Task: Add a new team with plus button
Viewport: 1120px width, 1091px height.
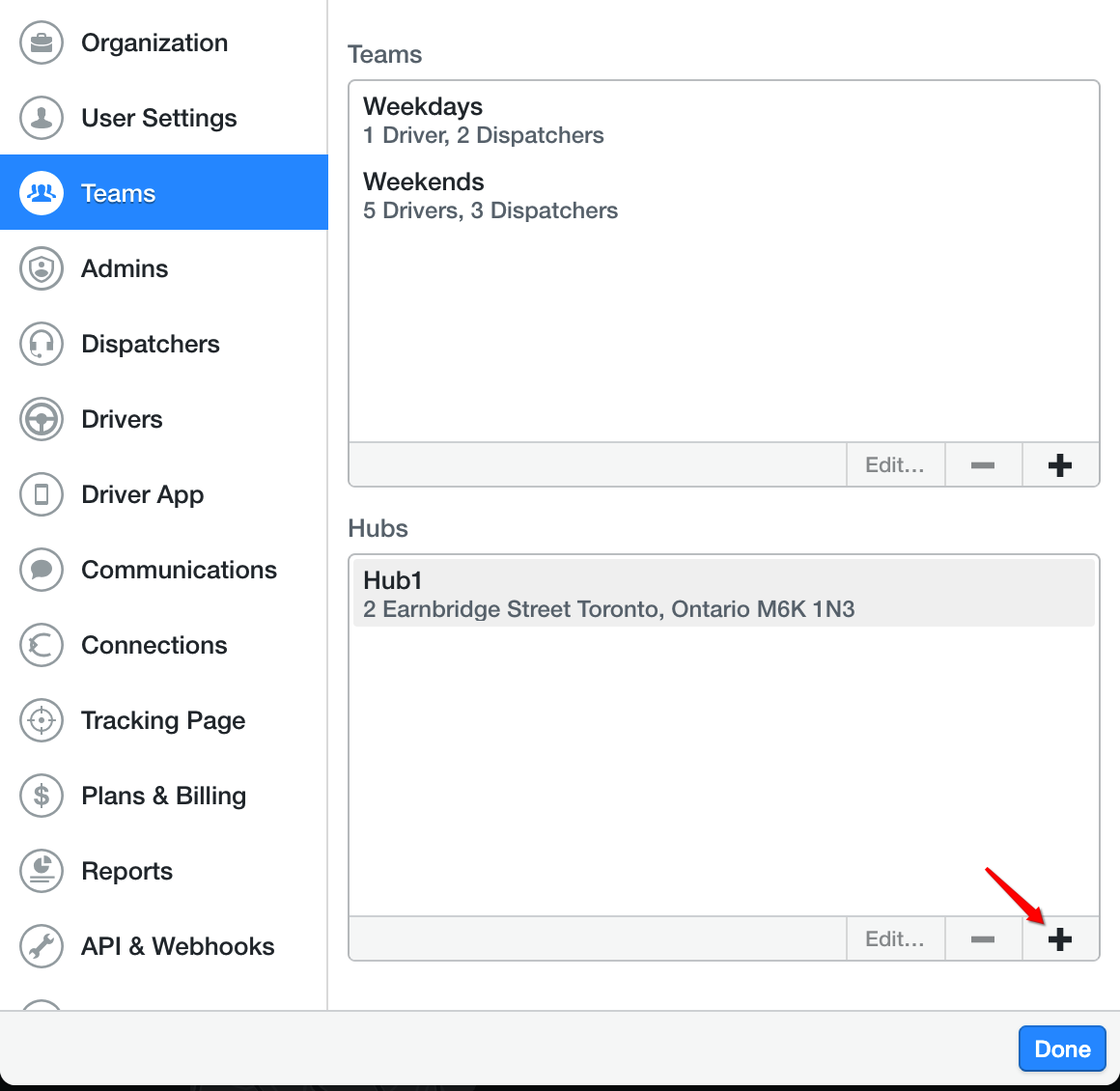Action: 1060,465
